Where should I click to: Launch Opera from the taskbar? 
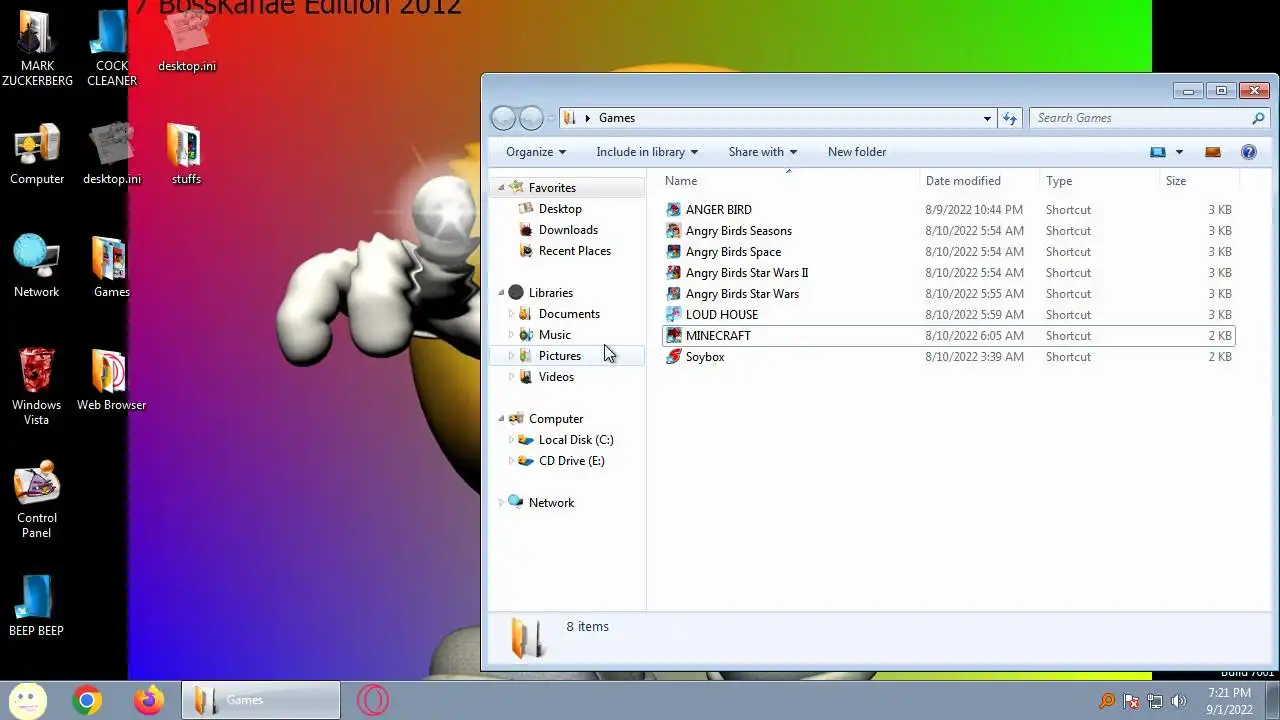(x=372, y=700)
